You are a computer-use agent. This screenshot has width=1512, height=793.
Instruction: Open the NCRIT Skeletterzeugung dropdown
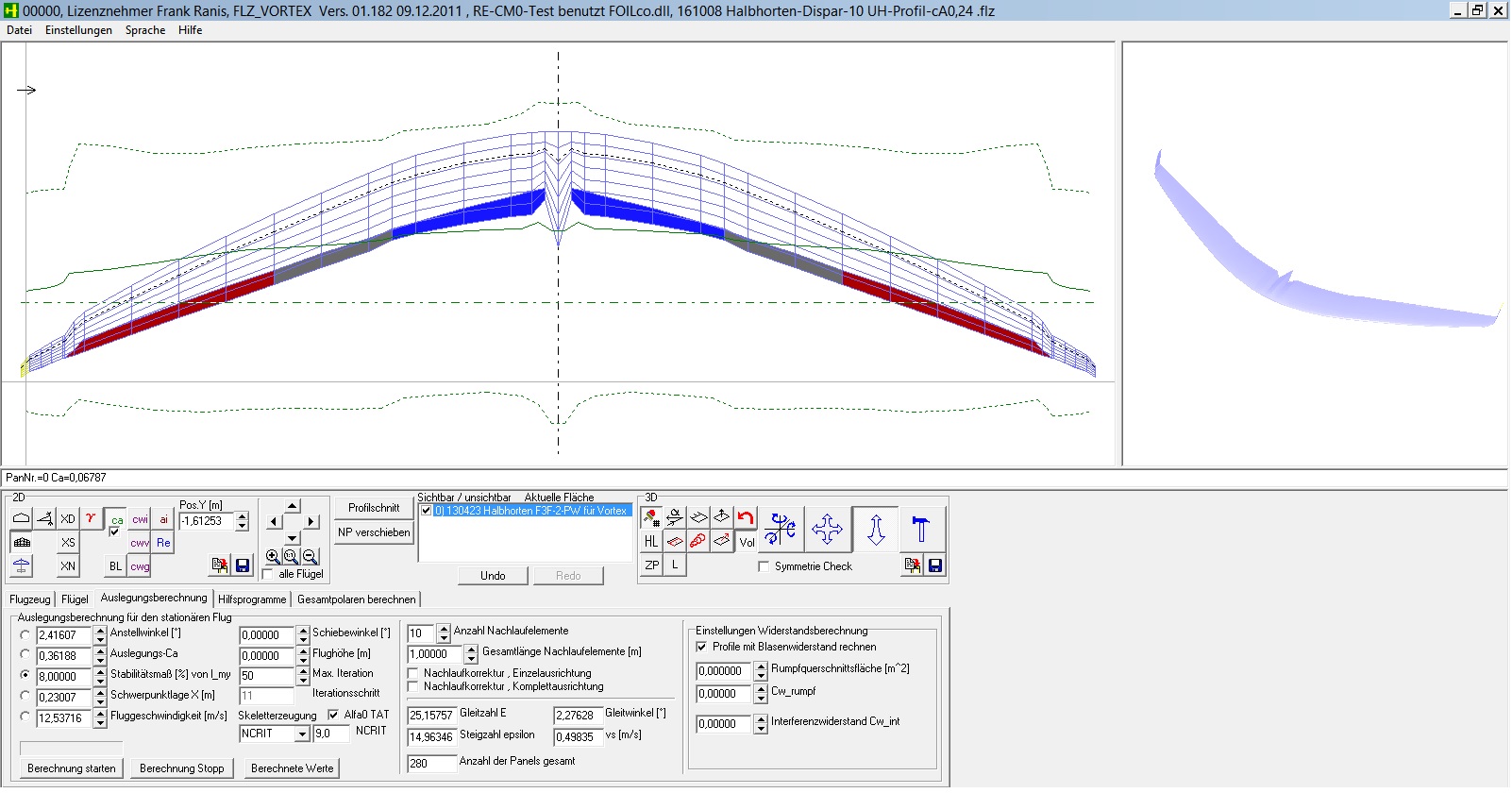pyautogui.click(x=302, y=734)
